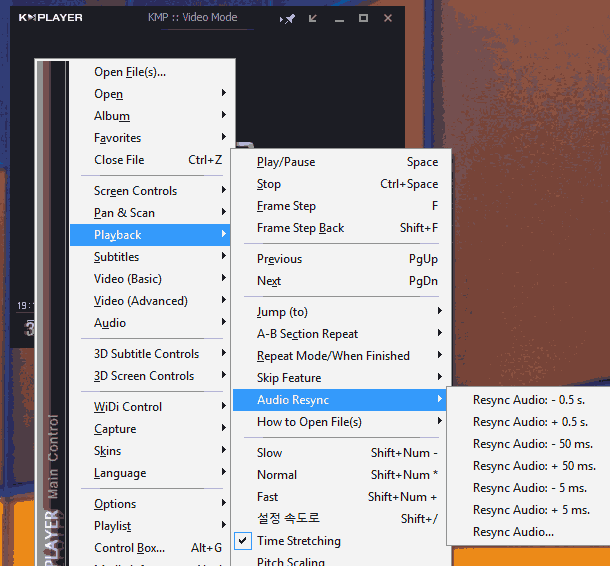Screen dimensions: 610x566
Task: Select Resync Audio: - 0.5 s.
Action: pyautogui.click(x=529, y=400)
